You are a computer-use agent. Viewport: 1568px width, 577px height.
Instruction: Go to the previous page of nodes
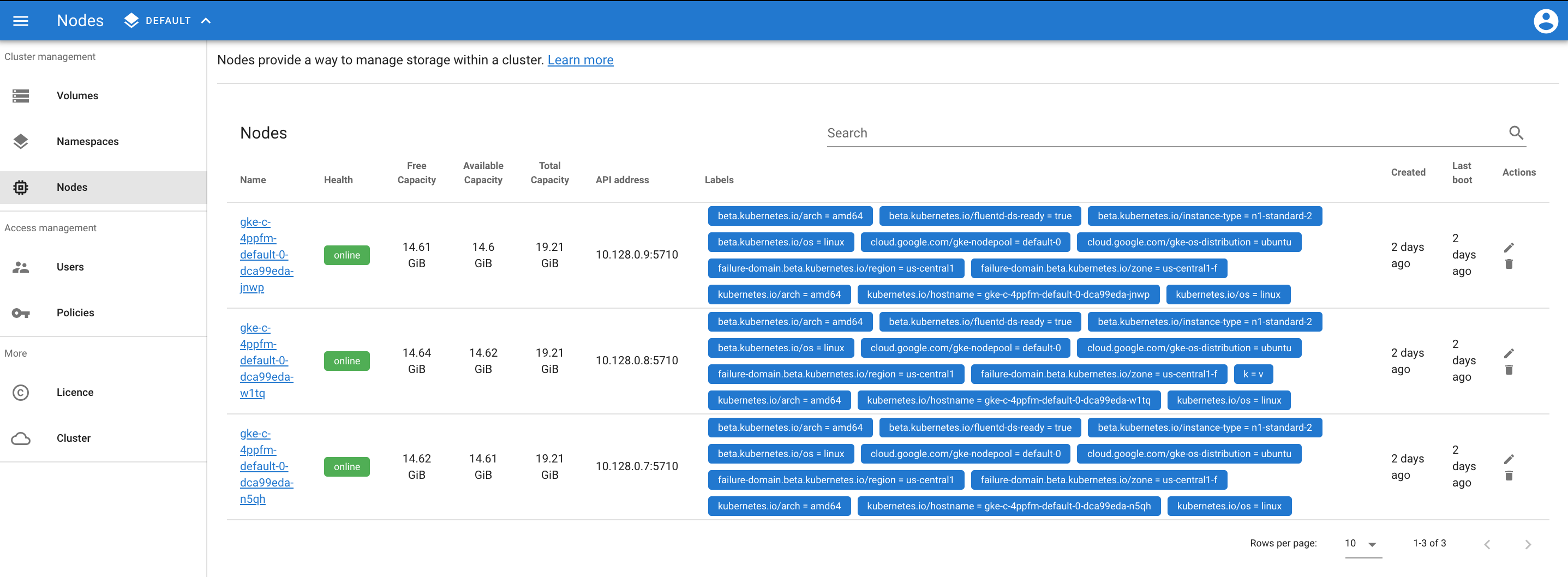tap(1487, 544)
